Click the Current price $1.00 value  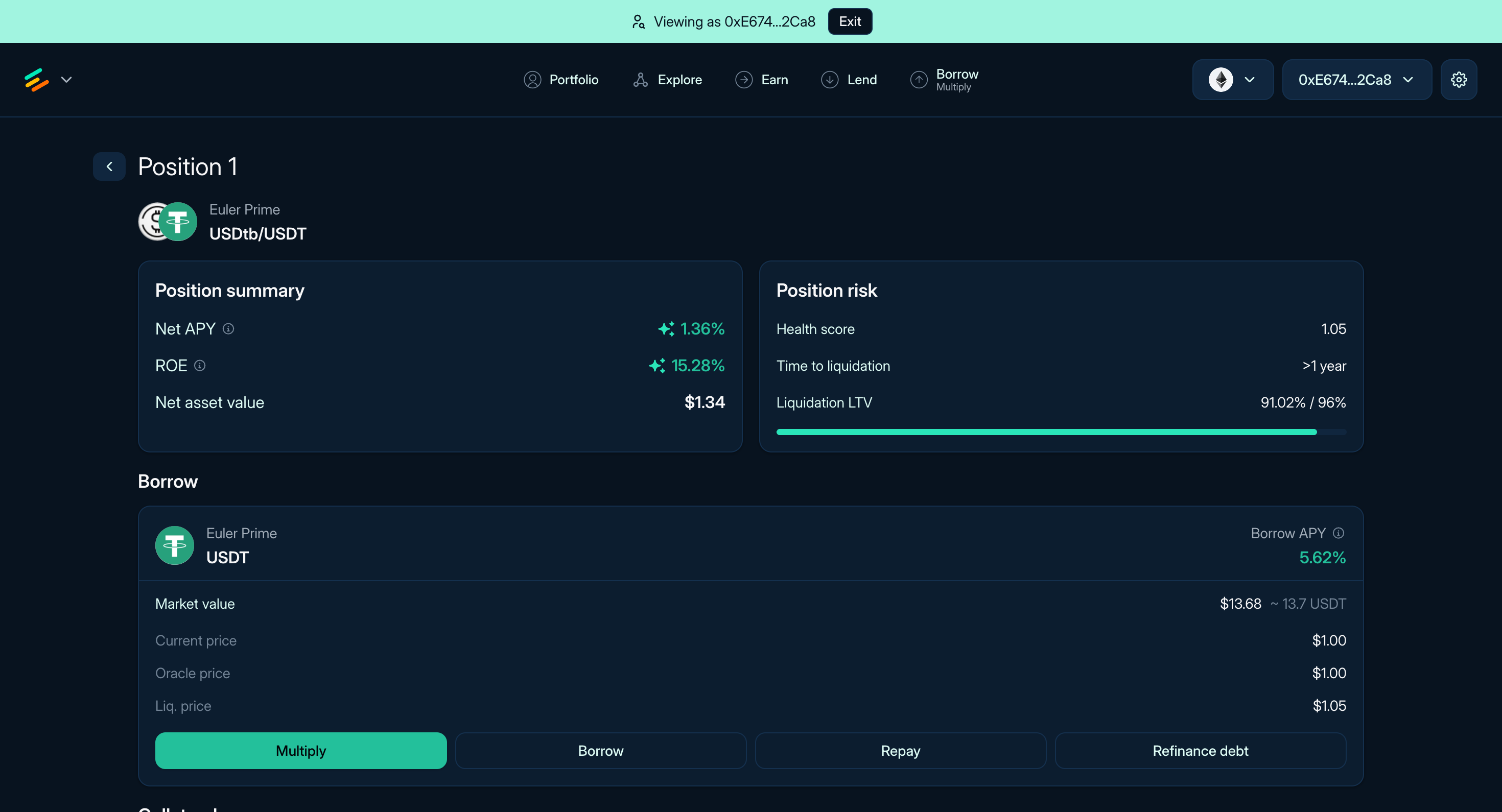(1329, 640)
